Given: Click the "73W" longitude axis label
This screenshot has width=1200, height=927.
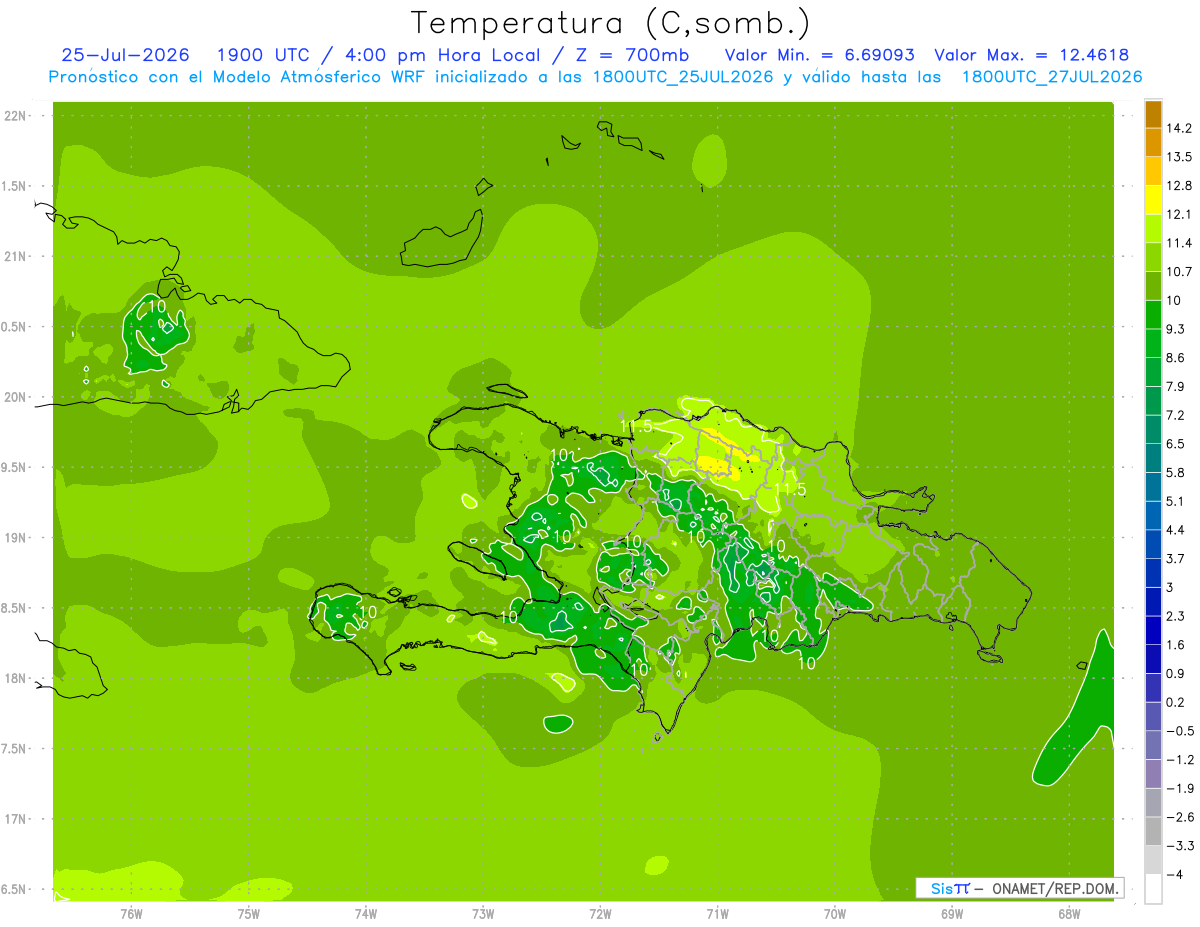Looking at the screenshot, I should (x=483, y=913).
